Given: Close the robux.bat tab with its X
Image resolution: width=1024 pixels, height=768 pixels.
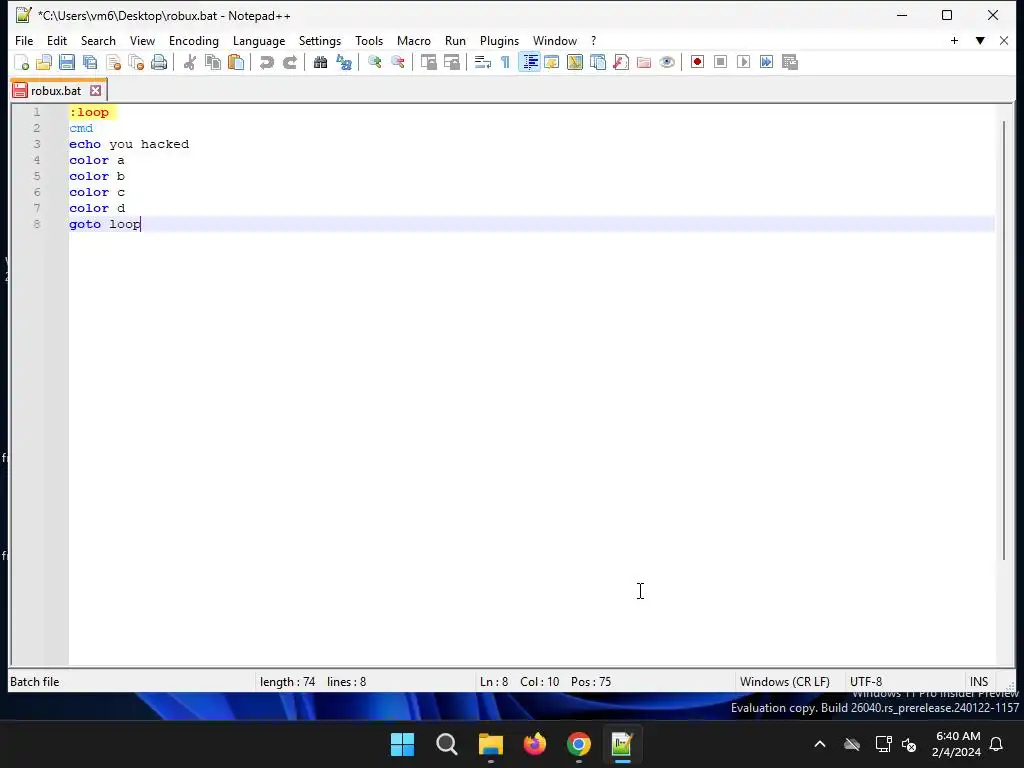Looking at the screenshot, I should 95,91.
